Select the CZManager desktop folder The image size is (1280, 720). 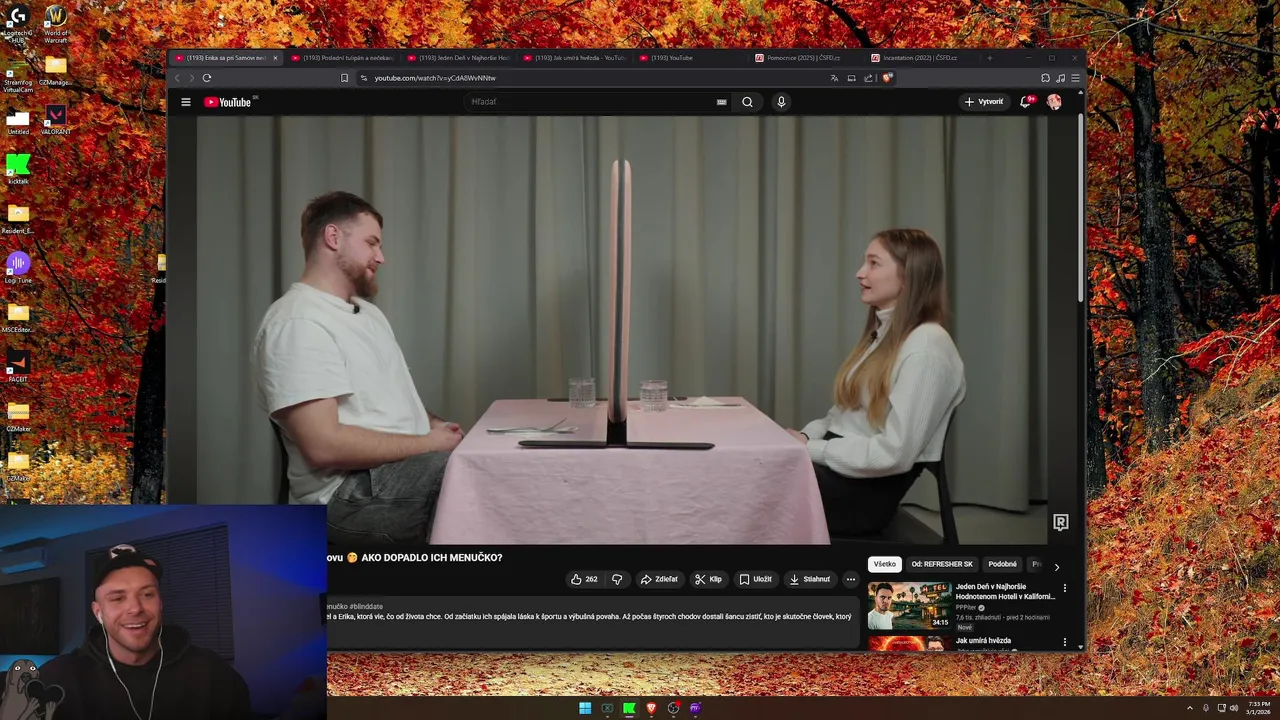(56, 71)
